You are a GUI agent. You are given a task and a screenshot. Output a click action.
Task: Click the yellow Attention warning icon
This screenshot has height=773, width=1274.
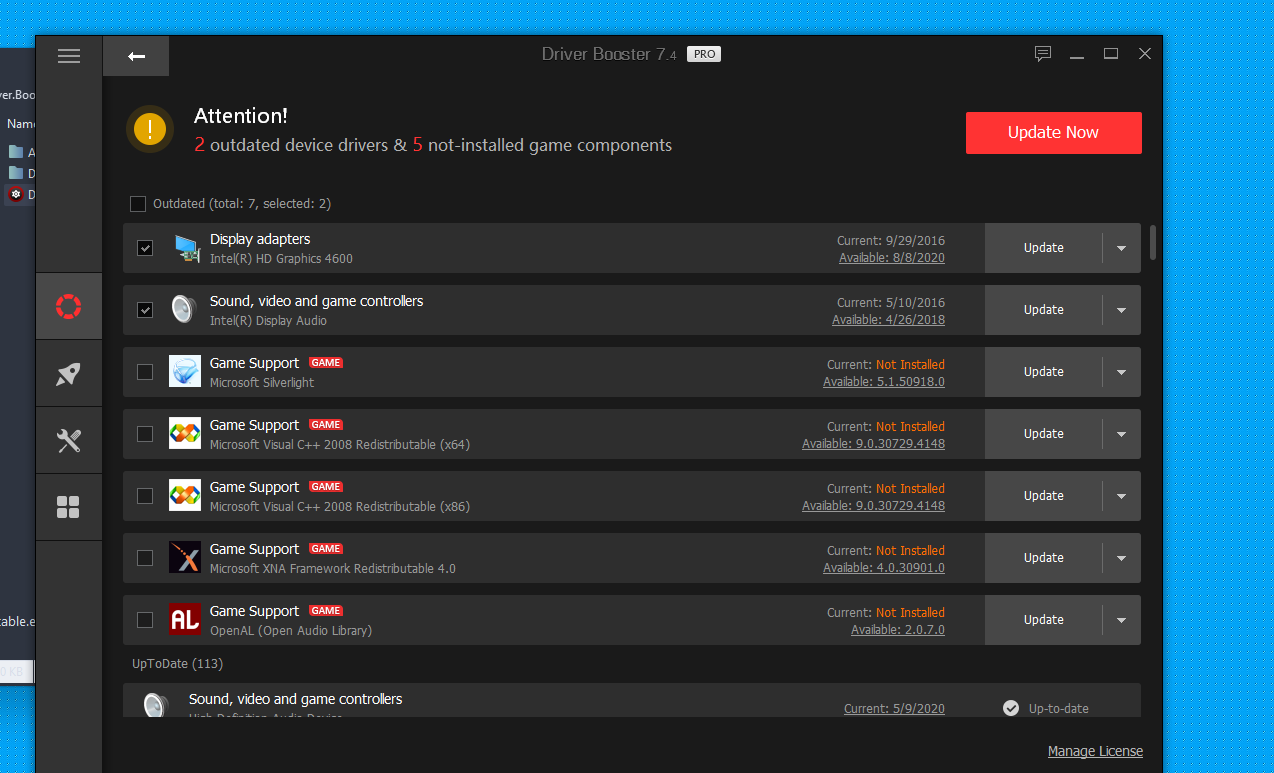coord(150,129)
